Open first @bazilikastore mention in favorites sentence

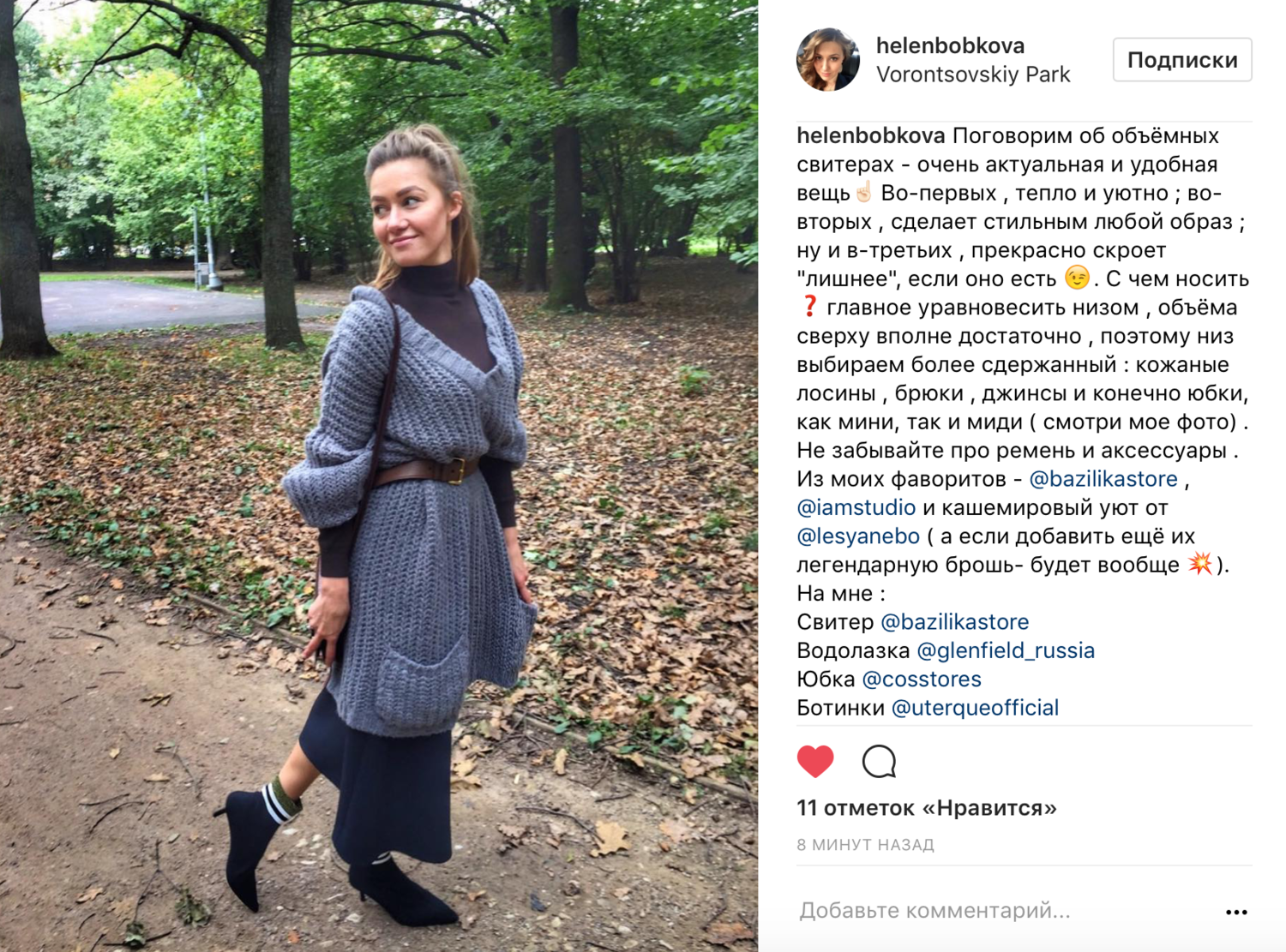pos(1103,478)
